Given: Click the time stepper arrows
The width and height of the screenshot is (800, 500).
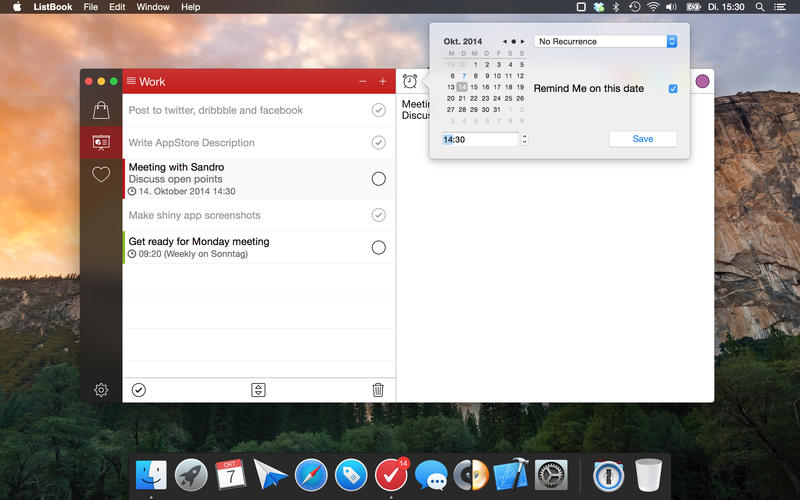Looking at the screenshot, I should [x=524, y=139].
